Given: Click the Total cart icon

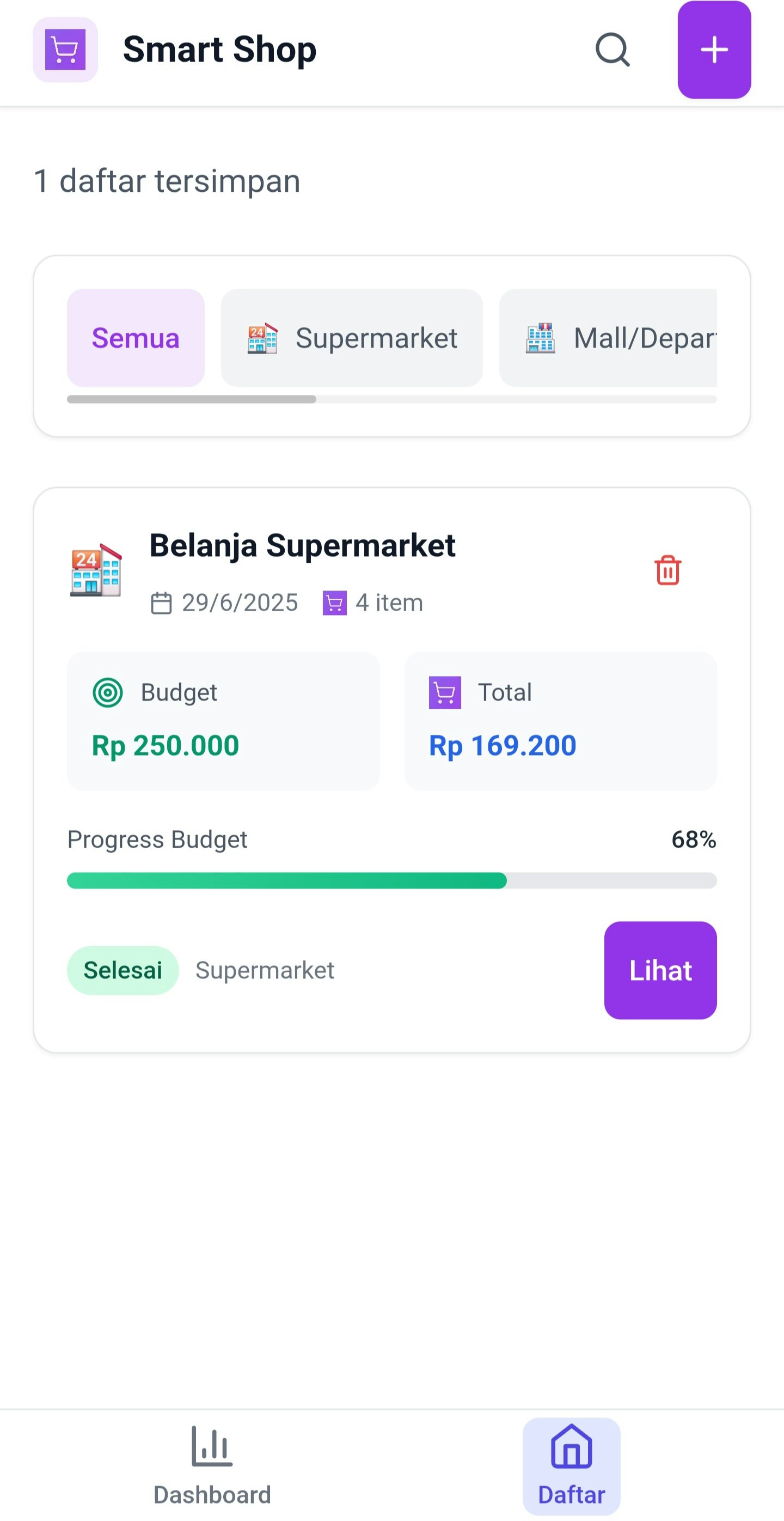Looking at the screenshot, I should pyautogui.click(x=445, y=692).
